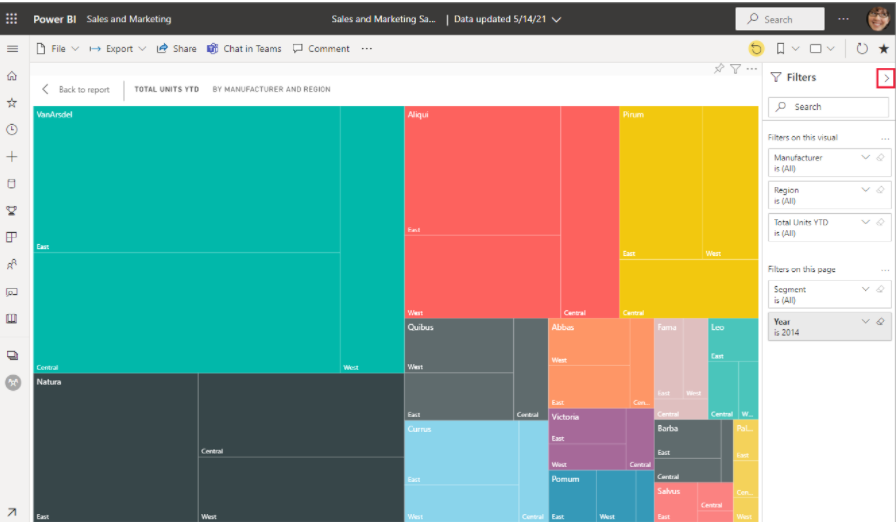Toggle the navigation pane hamburger icon
896x522 pixels.
(x=12, y=49)
